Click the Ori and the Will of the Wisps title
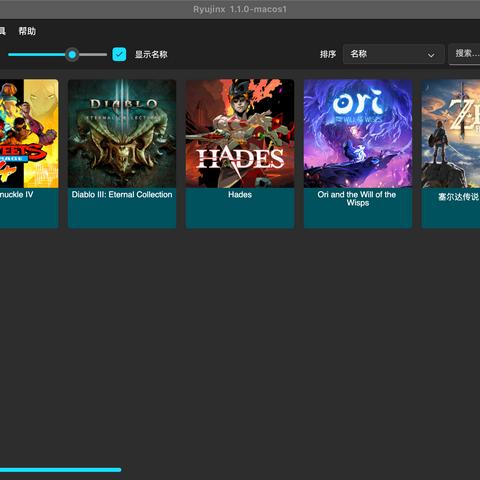480x480 pixels. tap(357, 199)
